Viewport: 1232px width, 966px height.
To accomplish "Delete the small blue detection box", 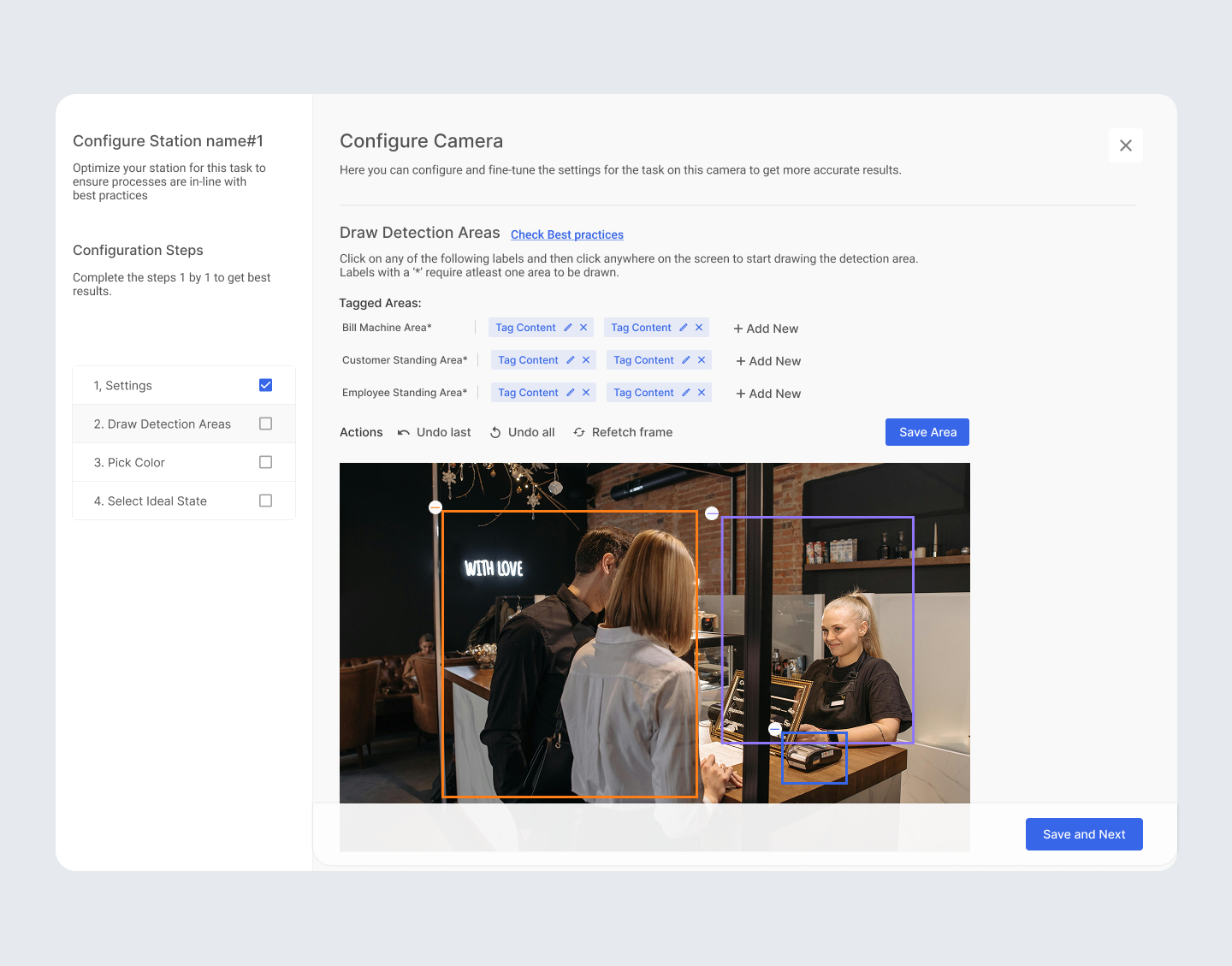I will [775, 729].
